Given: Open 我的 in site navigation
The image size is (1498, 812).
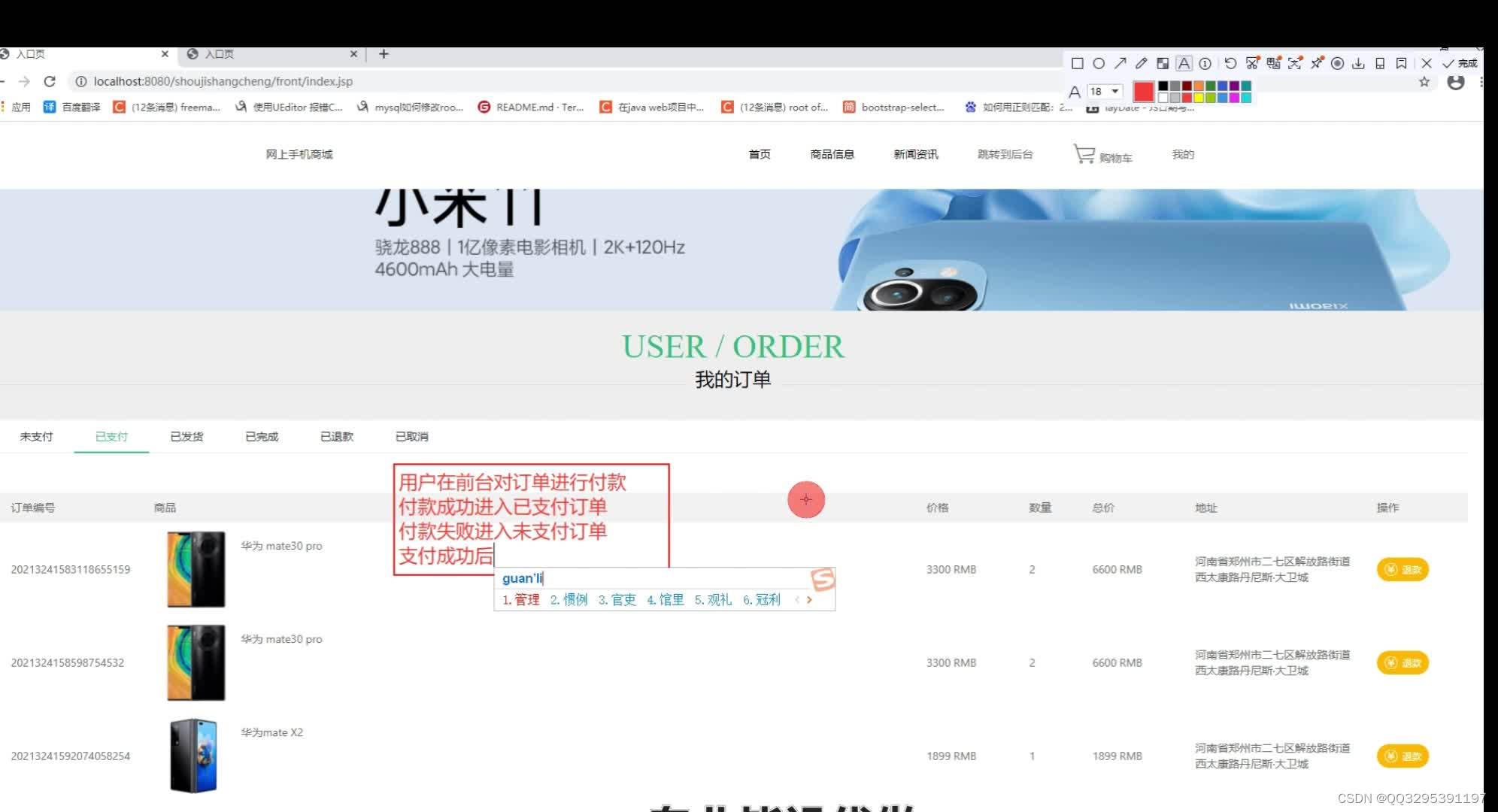Looking at the screenshot, I should (x=1183, y=154).
